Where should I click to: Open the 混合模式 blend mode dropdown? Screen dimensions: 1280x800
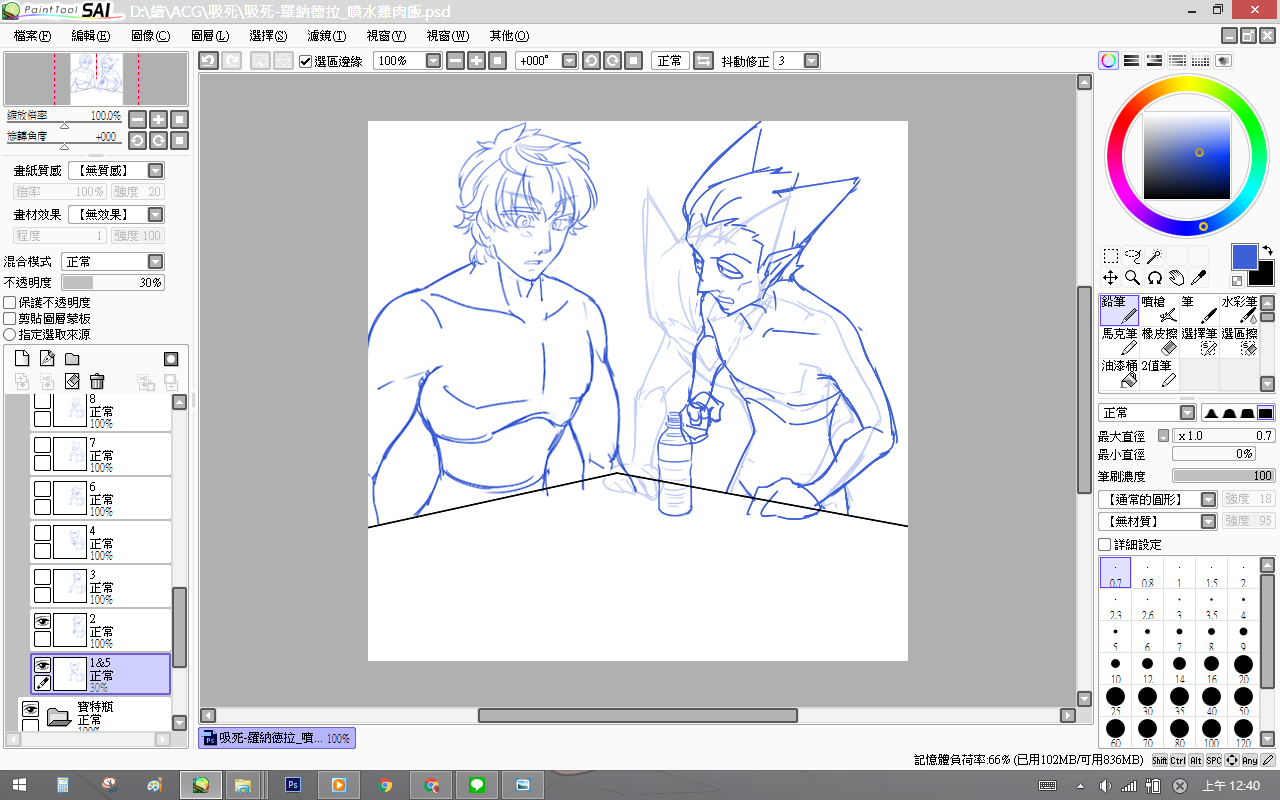pyautogui.click(x=155, y=261)
